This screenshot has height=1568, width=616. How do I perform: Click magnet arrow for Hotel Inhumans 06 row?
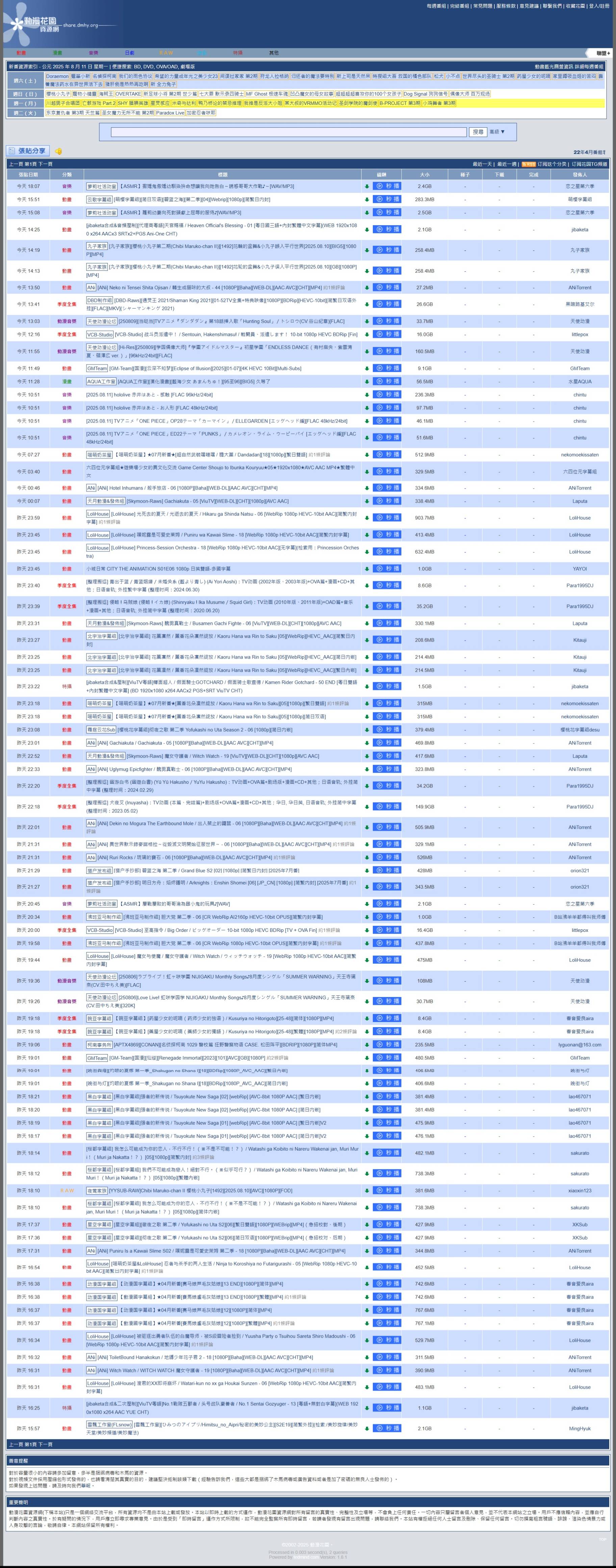pyautogui.click(x=366, y=488)
